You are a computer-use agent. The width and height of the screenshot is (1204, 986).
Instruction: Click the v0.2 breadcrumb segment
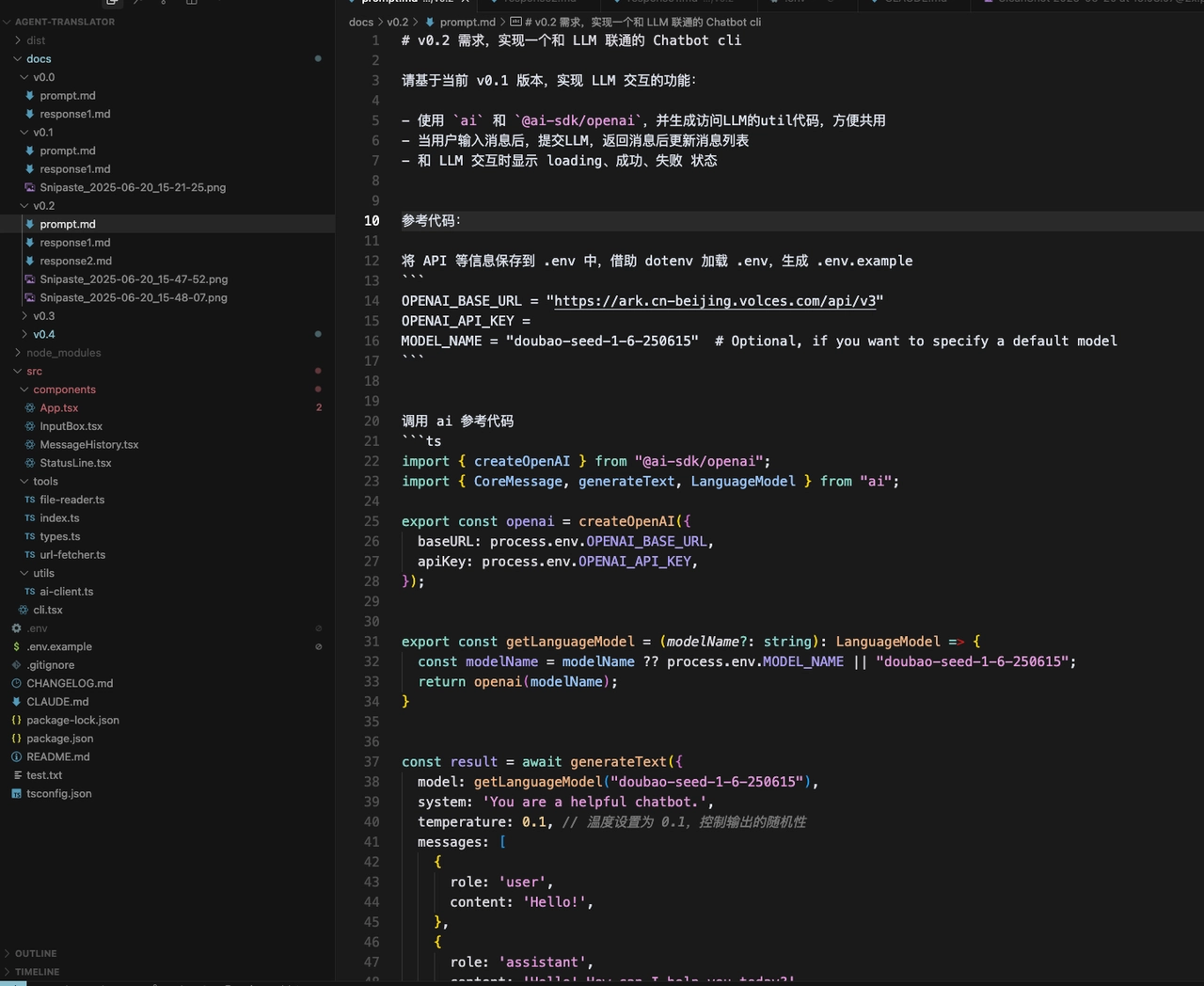click(398, 22)
